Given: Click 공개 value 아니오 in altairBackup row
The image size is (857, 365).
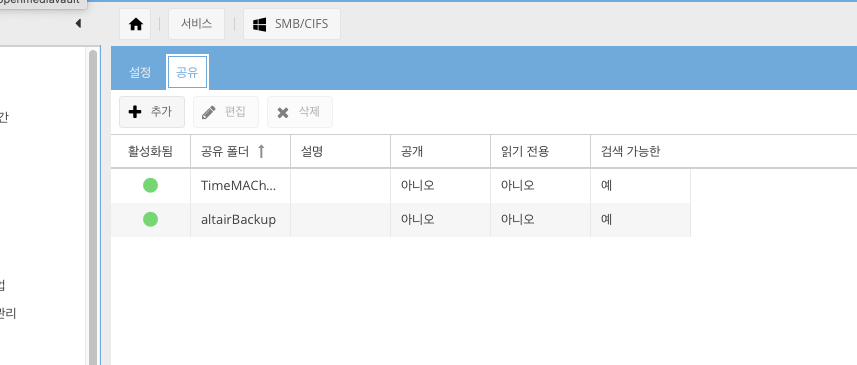Looking at the screenshot, I should click(x=418, y=219).
